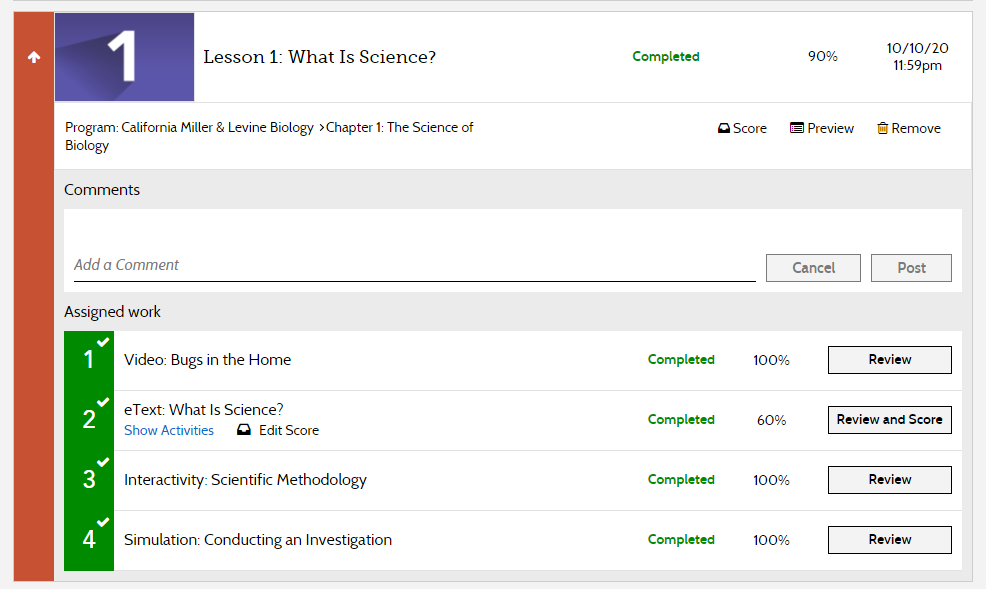The image size is (986, 589).
Task: Review the Bugs in the Home video
Action: (889, 360)
